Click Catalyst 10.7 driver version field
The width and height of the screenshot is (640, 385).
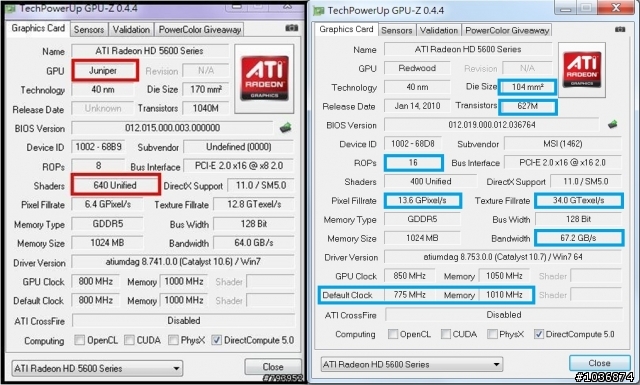click(503, 257)
